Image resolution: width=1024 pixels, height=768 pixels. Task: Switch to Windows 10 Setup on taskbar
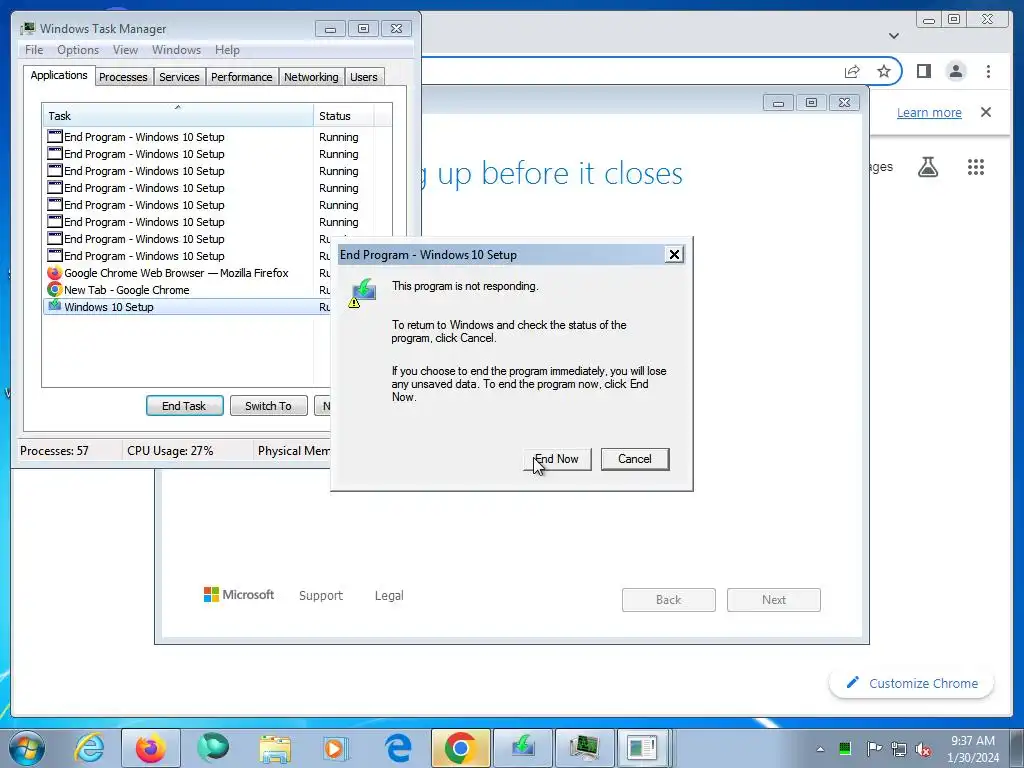coord(522,748)
